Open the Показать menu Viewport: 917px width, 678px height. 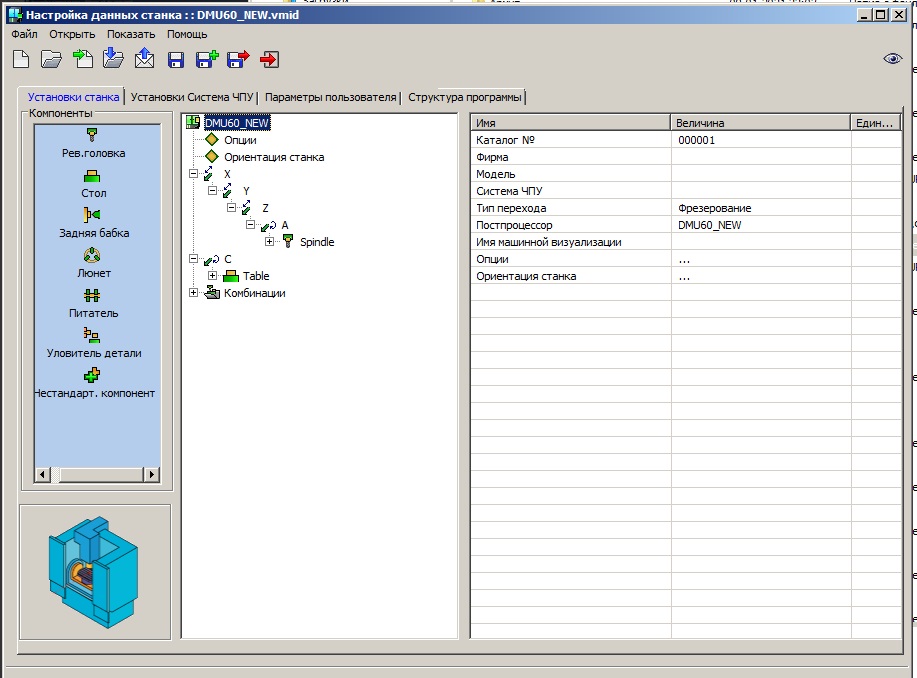click(x=131, y=34)
